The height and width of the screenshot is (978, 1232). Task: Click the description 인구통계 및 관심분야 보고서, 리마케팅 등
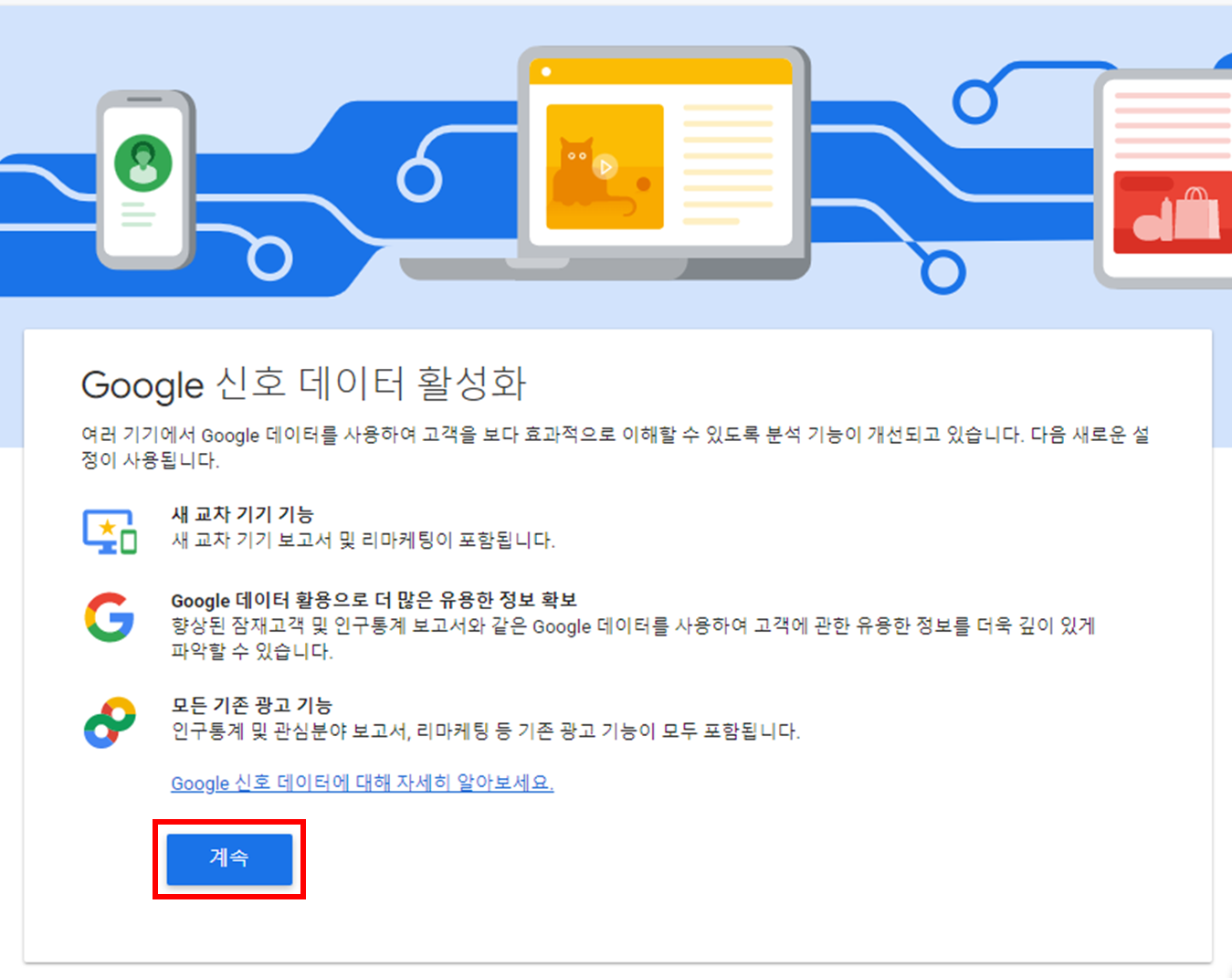coord(486,731)
